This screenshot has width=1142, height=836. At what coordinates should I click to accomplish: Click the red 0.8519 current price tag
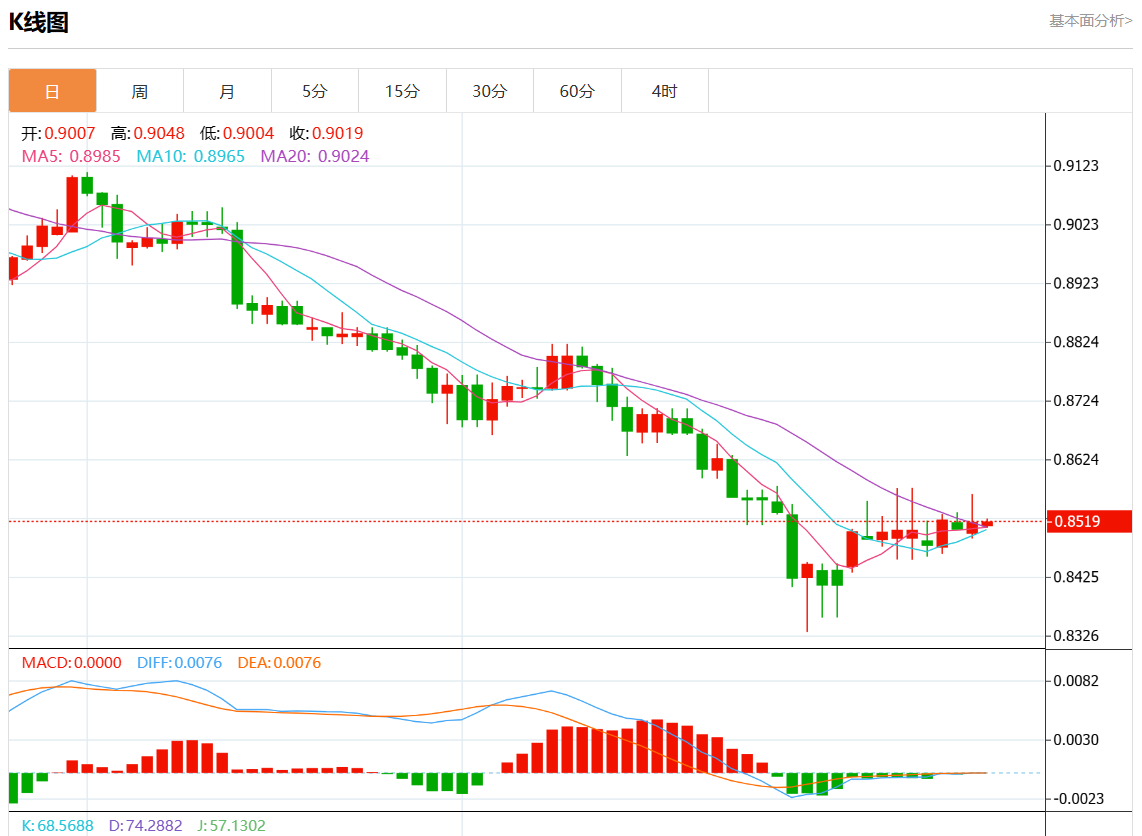click(x=1089, y=521)
